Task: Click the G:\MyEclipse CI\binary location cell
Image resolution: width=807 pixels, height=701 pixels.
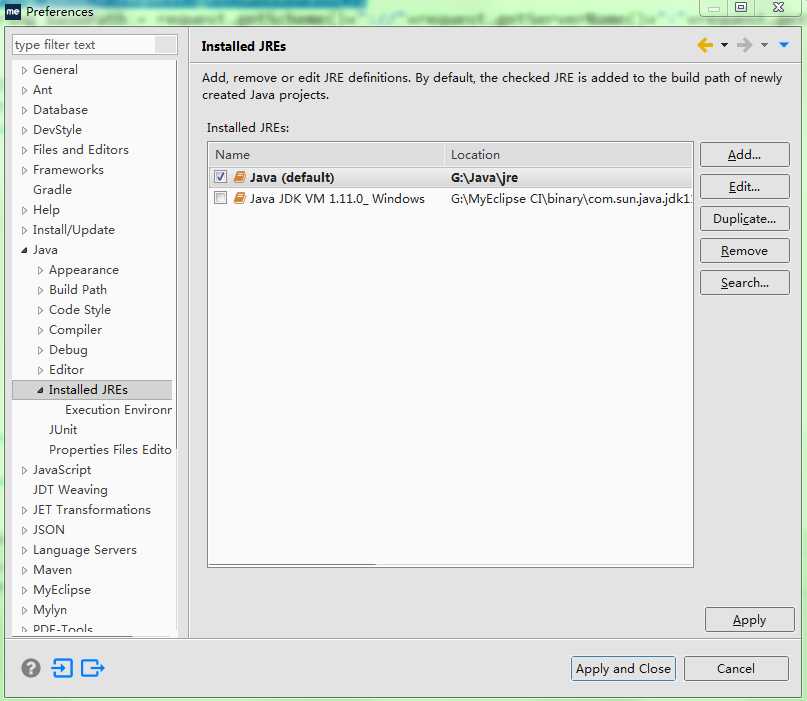Action: (x=571, y=199)
